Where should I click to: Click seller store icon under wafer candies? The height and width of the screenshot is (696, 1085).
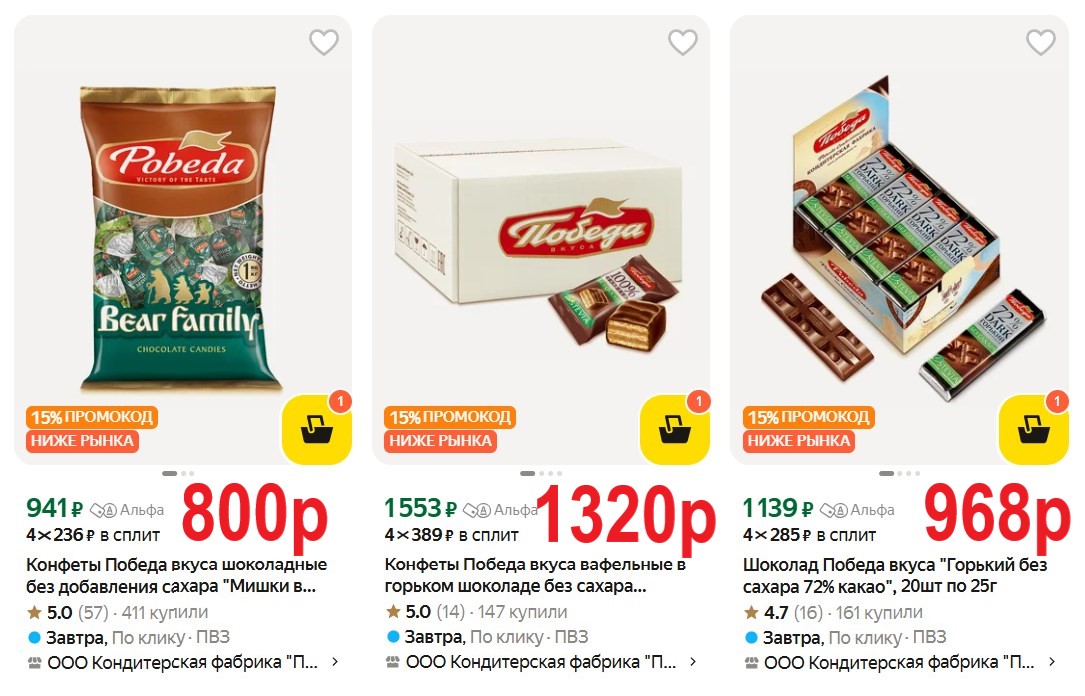pyautogui.click(x=393, y=662)
